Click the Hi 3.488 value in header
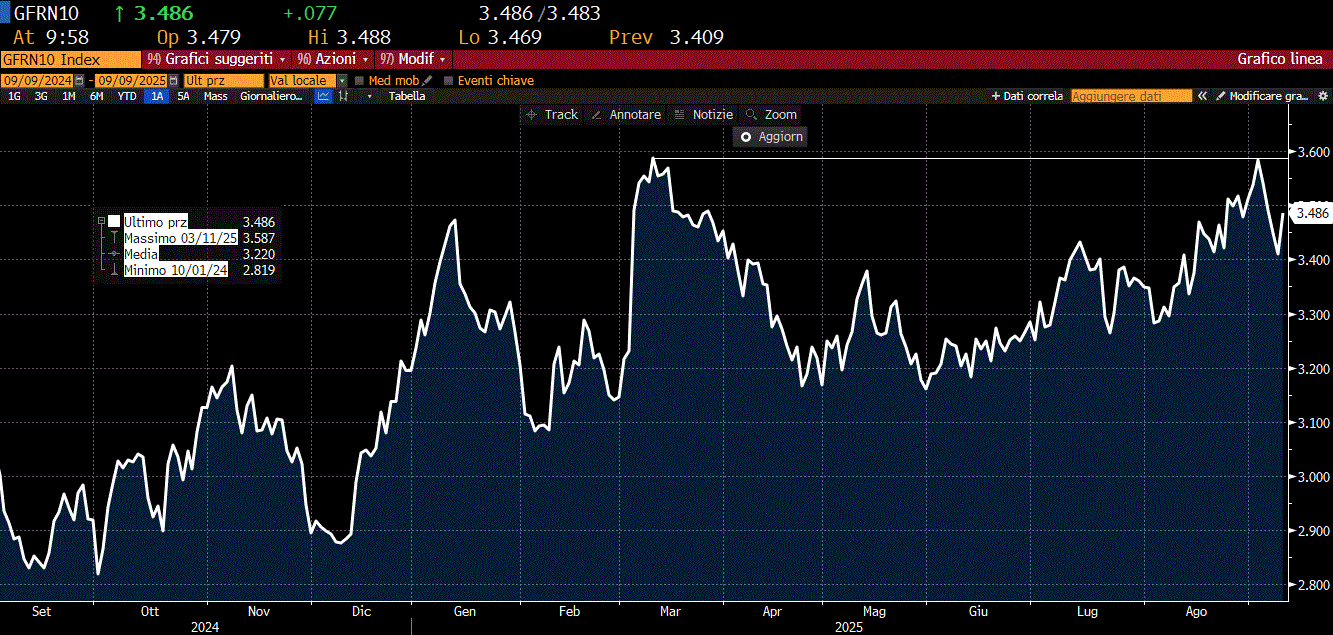The width and height of the screenshot is (1333, 635). [349, 37]
